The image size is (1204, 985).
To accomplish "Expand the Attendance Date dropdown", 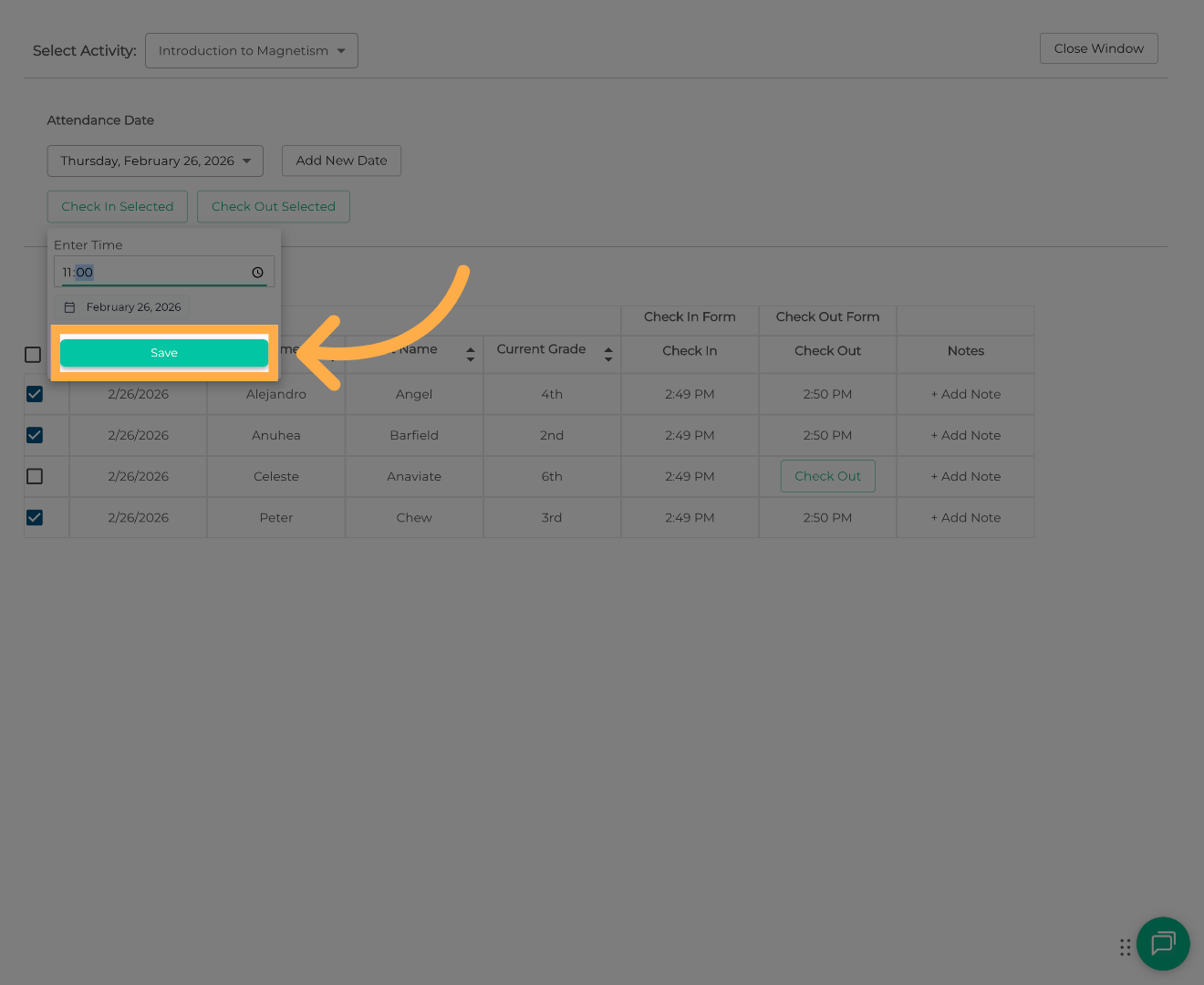I will pos(155,161).
